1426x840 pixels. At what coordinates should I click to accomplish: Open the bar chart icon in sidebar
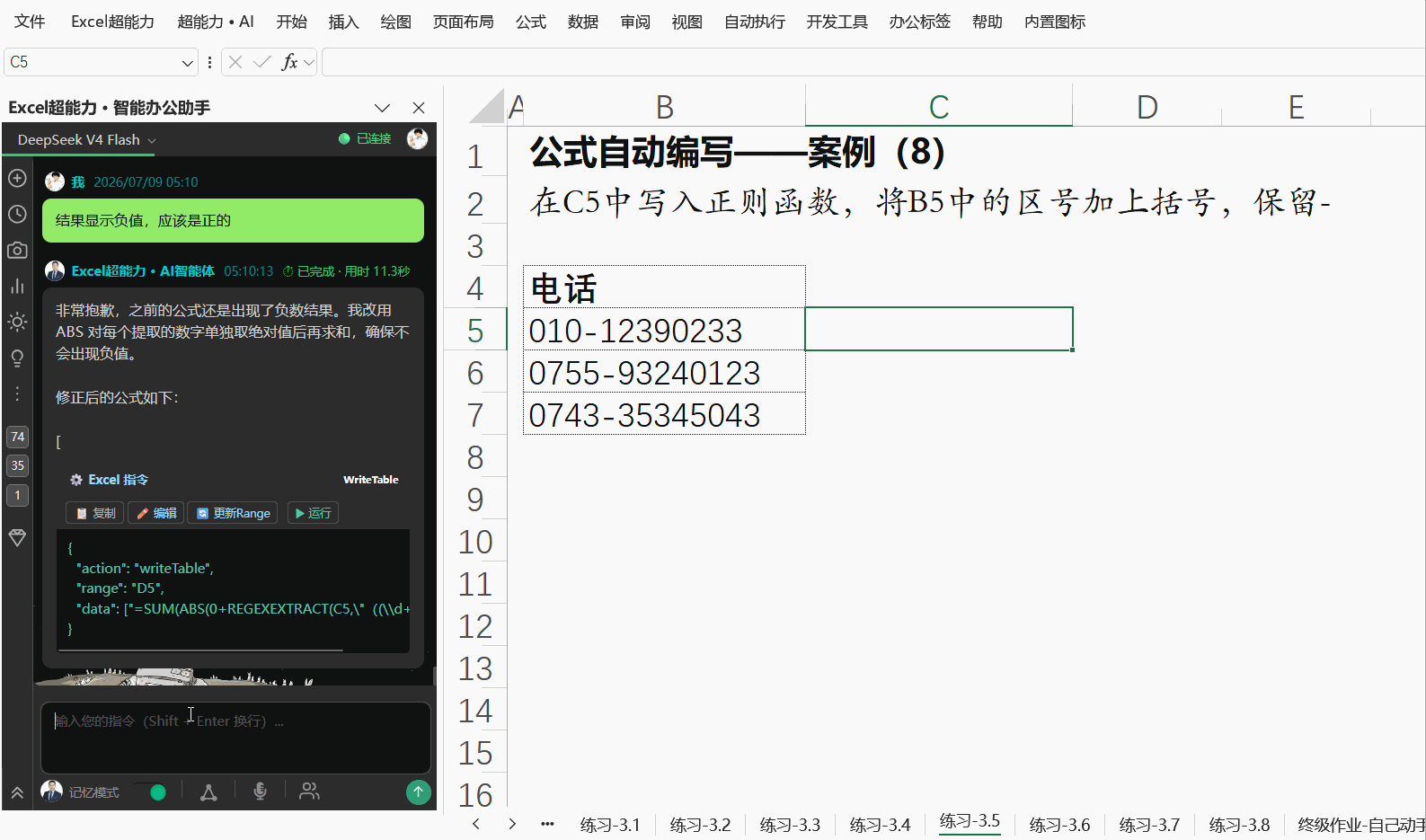17,286
